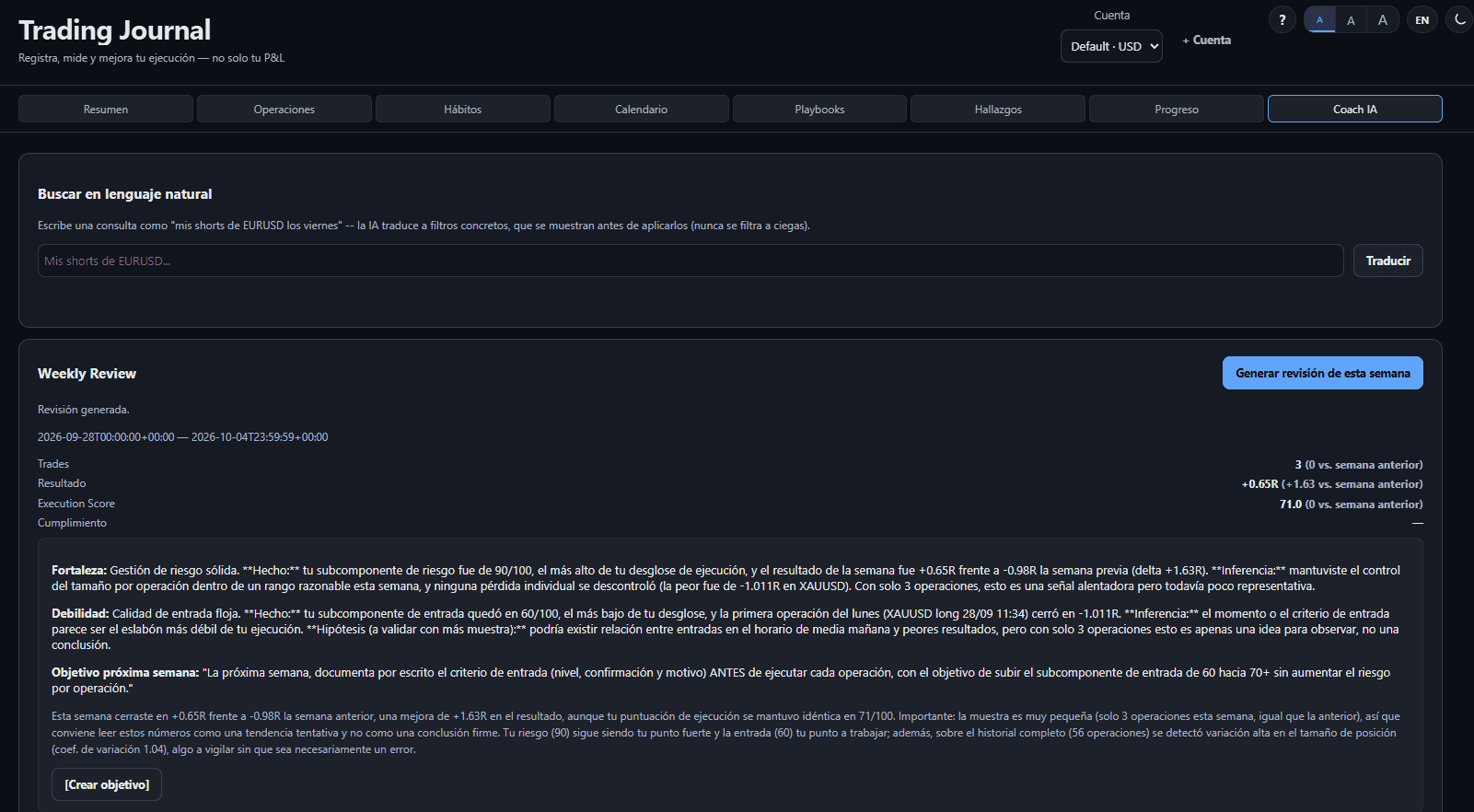Viewport: 1474px width, 812px height.
Task: Click the Weekly Review heading
Action: click(x=87, y=374)
